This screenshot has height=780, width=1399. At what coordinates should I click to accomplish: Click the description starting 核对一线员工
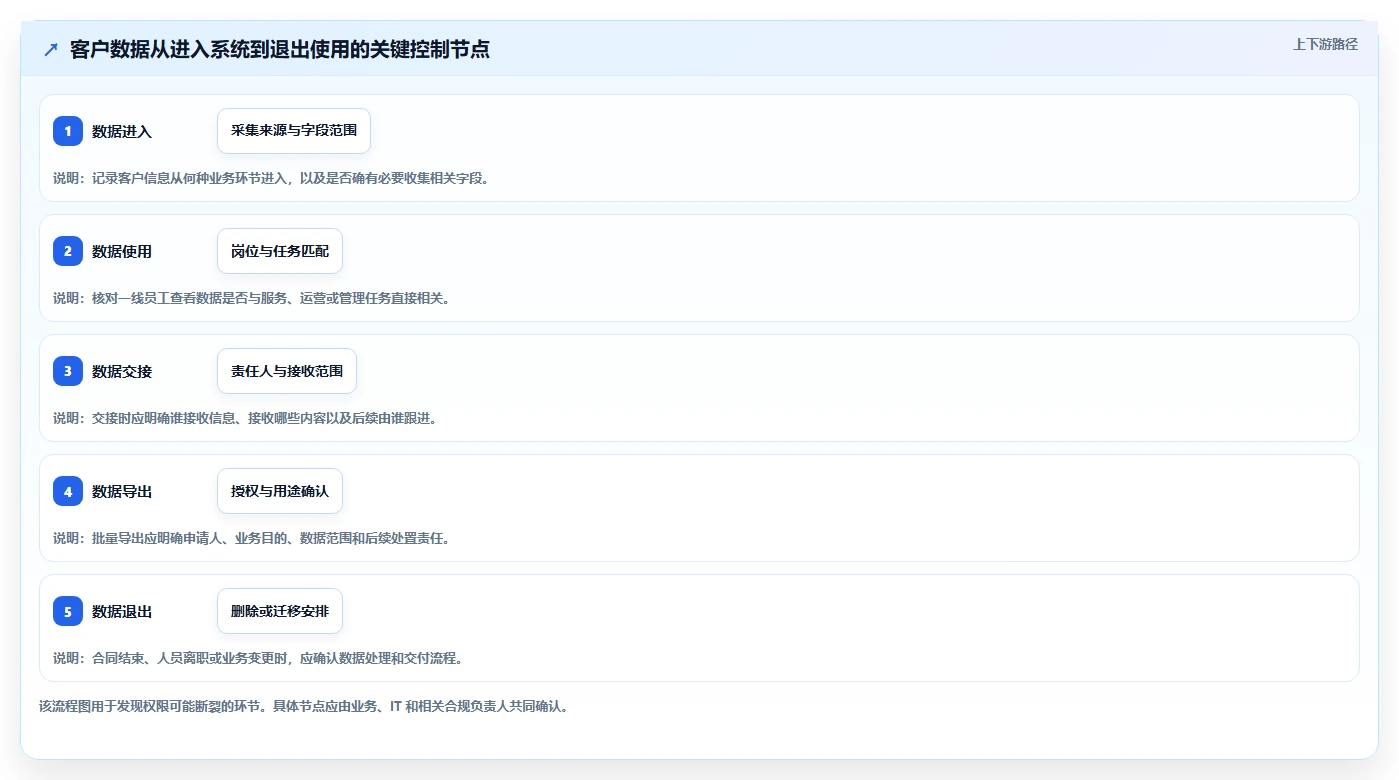point(251,298)
